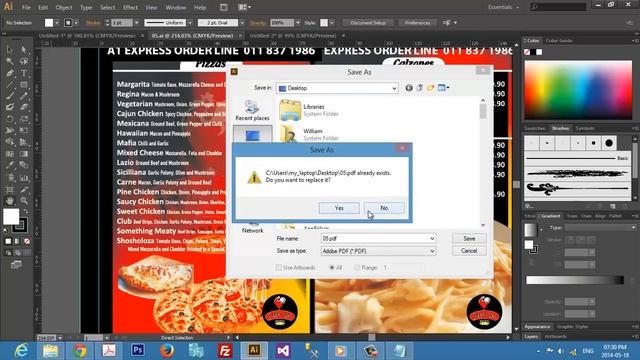Click Create New Folder icon in Save As
The image size is (640, 360).
pos(431,88)
